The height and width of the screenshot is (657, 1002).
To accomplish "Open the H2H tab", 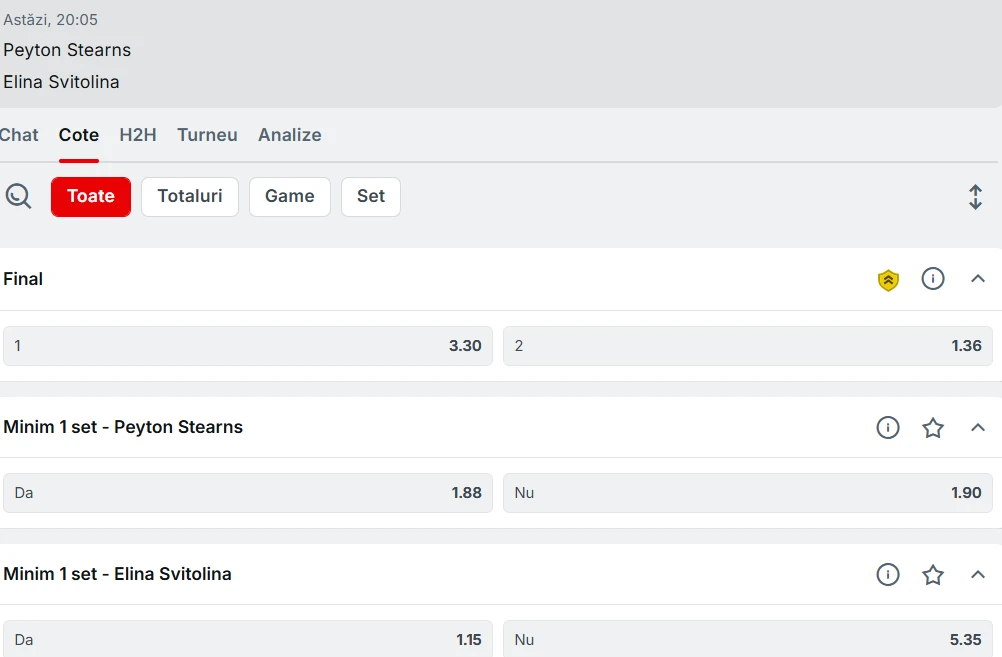I will pyautogui.click(x=138, y=135).
